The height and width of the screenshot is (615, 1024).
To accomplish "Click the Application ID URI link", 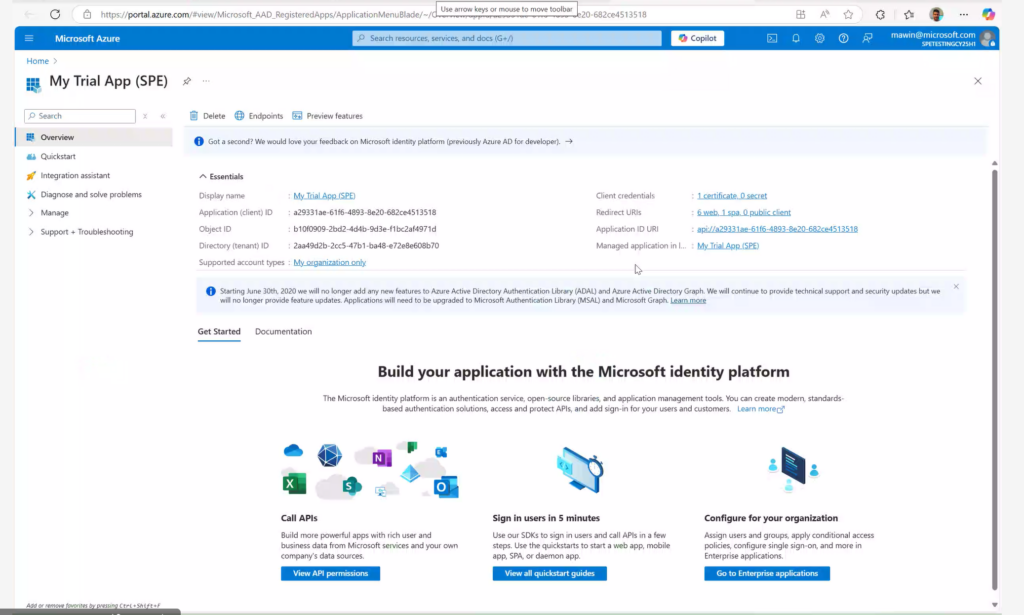I will (x=777, y=229).
